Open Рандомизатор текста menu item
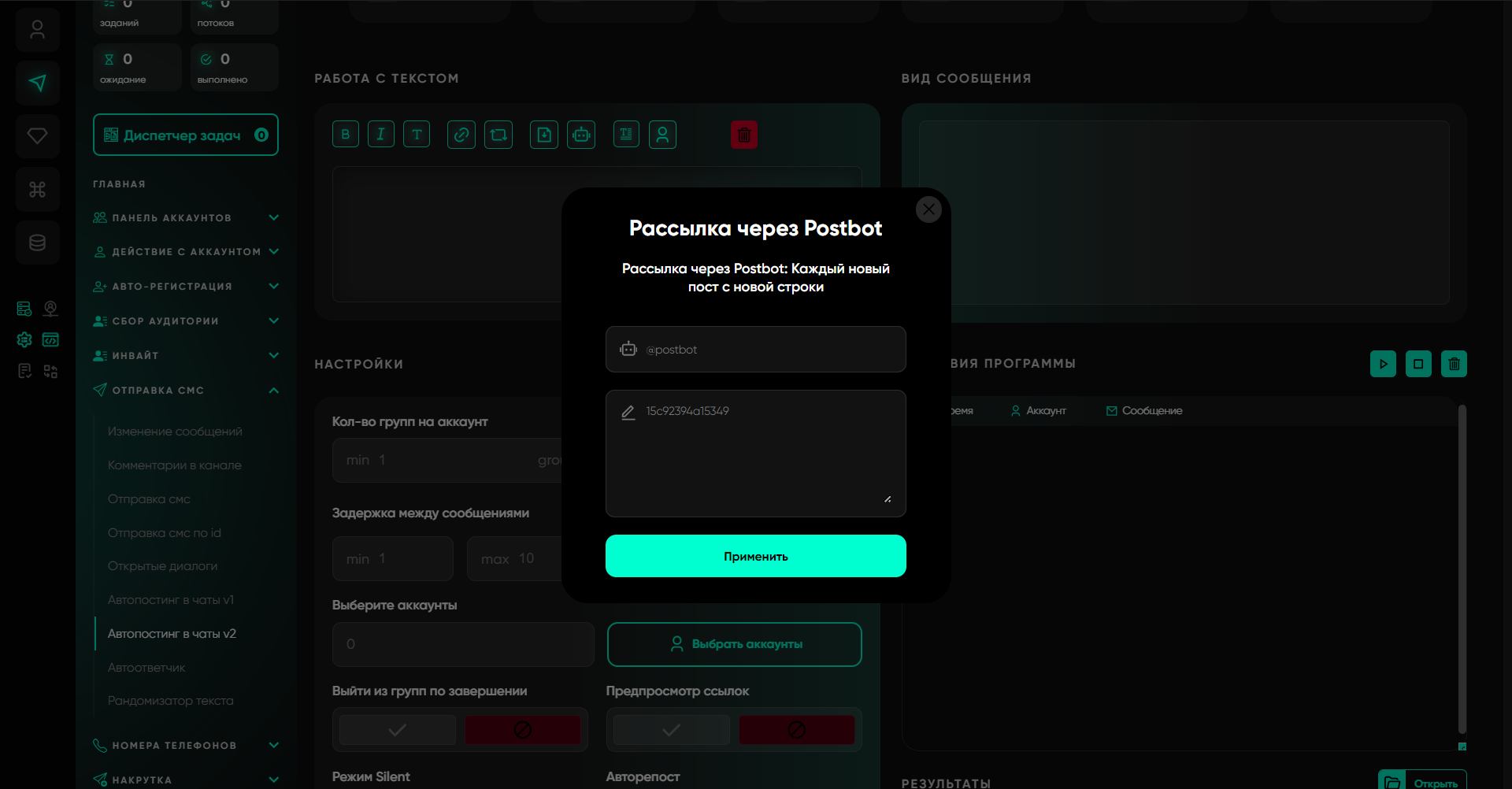The height and width of the screenshot is (789, 1512). [x=171, y=701]
